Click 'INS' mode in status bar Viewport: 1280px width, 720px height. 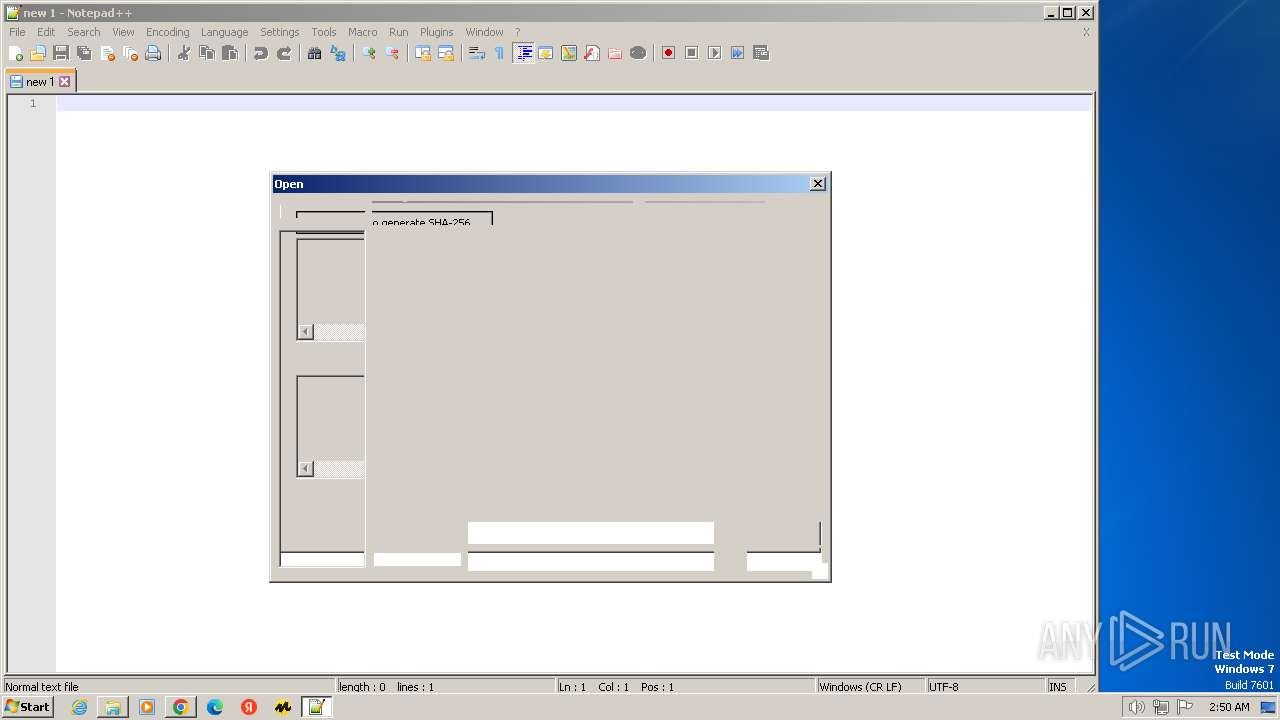pos(1057,687)
